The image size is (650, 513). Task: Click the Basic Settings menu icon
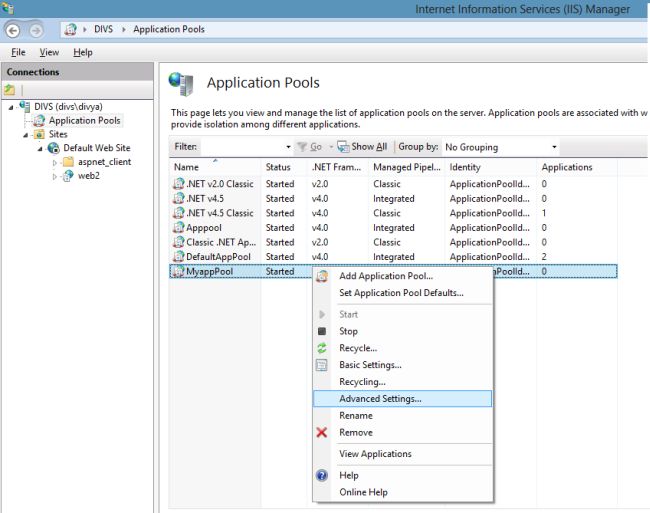point(322,365)
